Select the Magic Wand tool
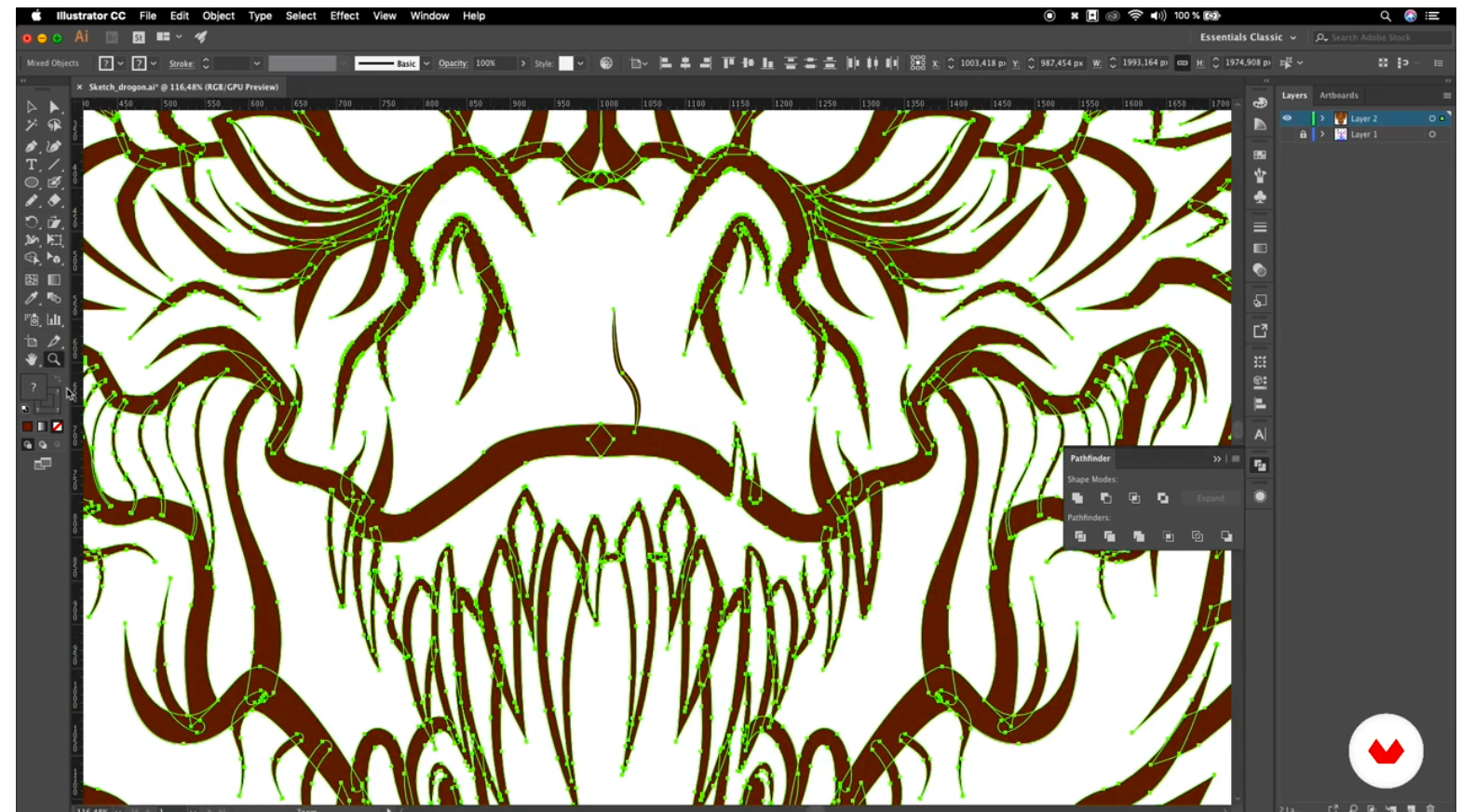This screenshot has height=812, width=1475. 32,126
